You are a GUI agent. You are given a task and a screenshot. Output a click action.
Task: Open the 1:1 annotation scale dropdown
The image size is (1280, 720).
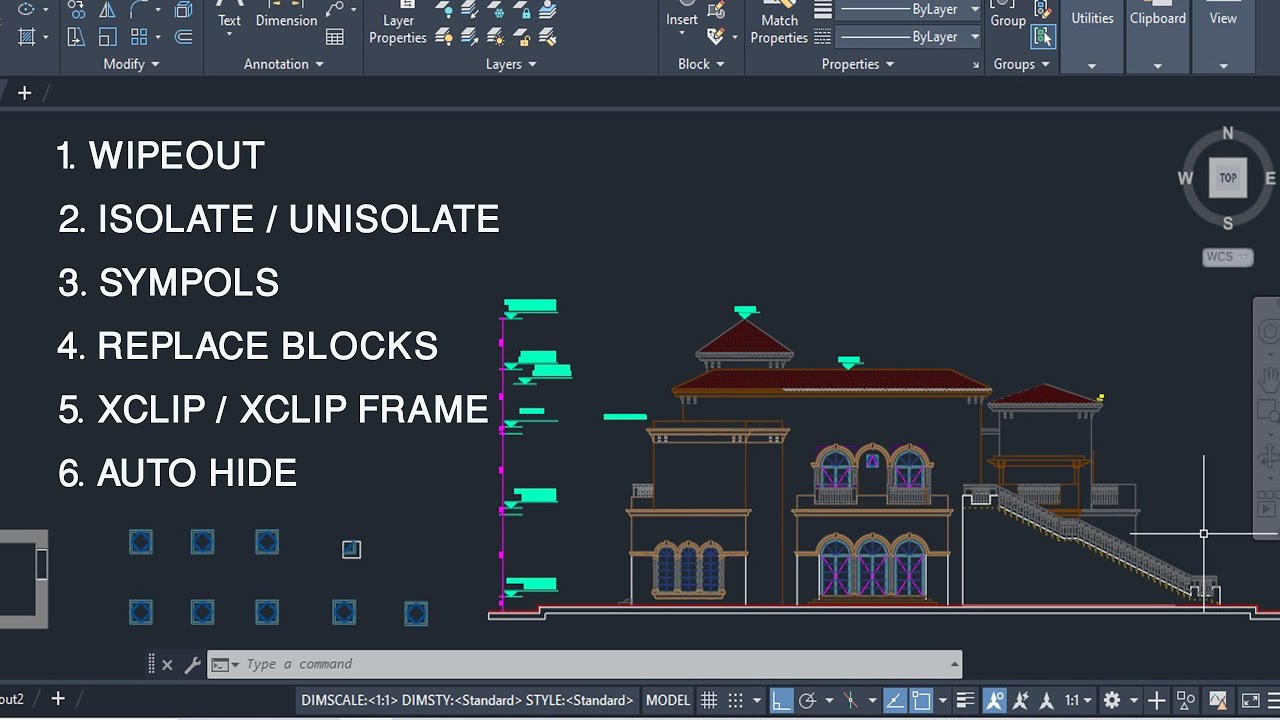[1078, 700]
